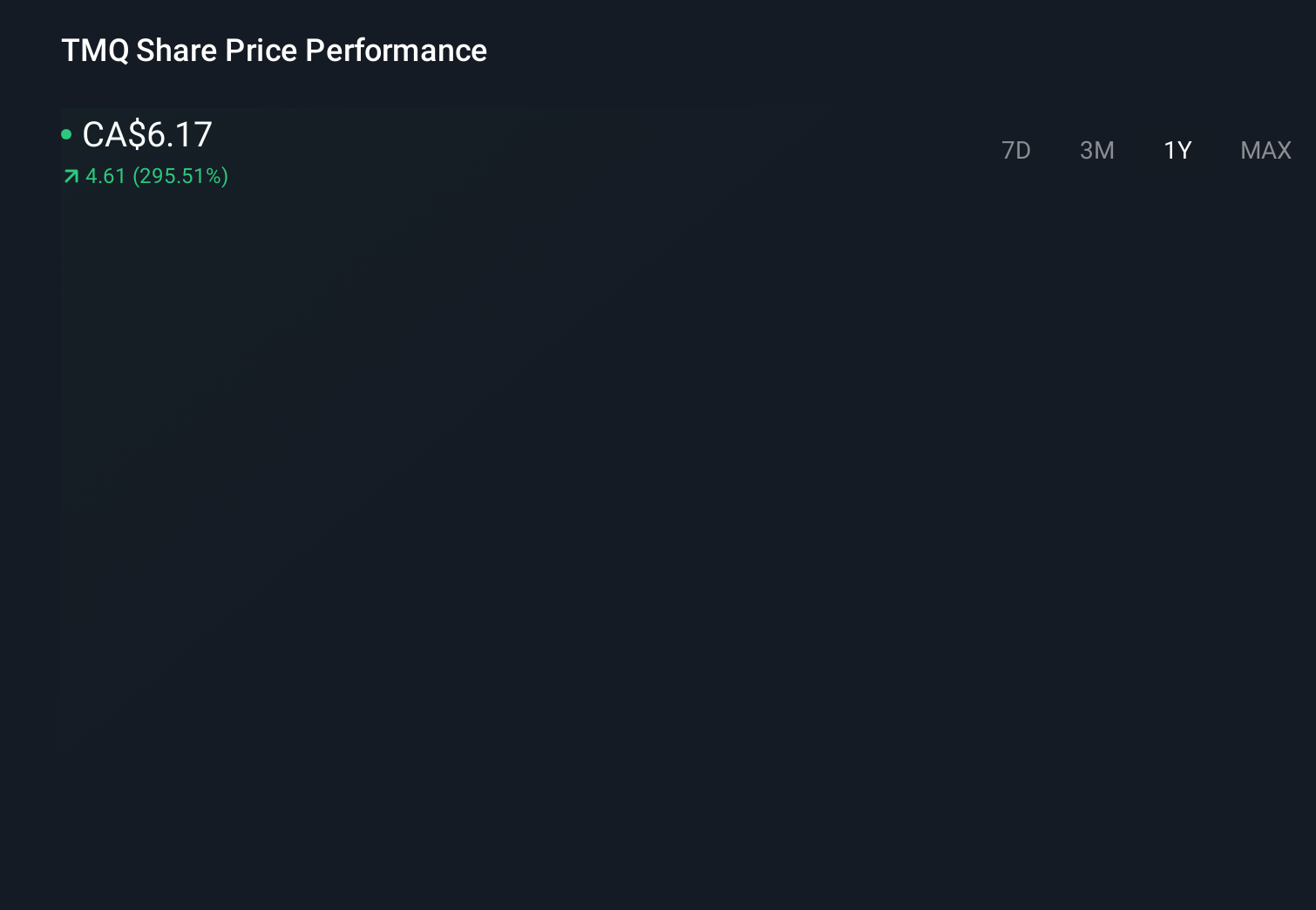
Task: Select the currently active 1Y selector
Action: pyautogui.click(x=1177, y=150)
